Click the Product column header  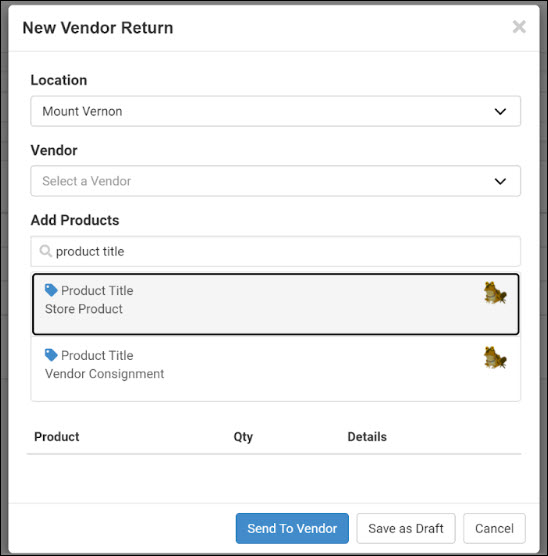point(57,437)
